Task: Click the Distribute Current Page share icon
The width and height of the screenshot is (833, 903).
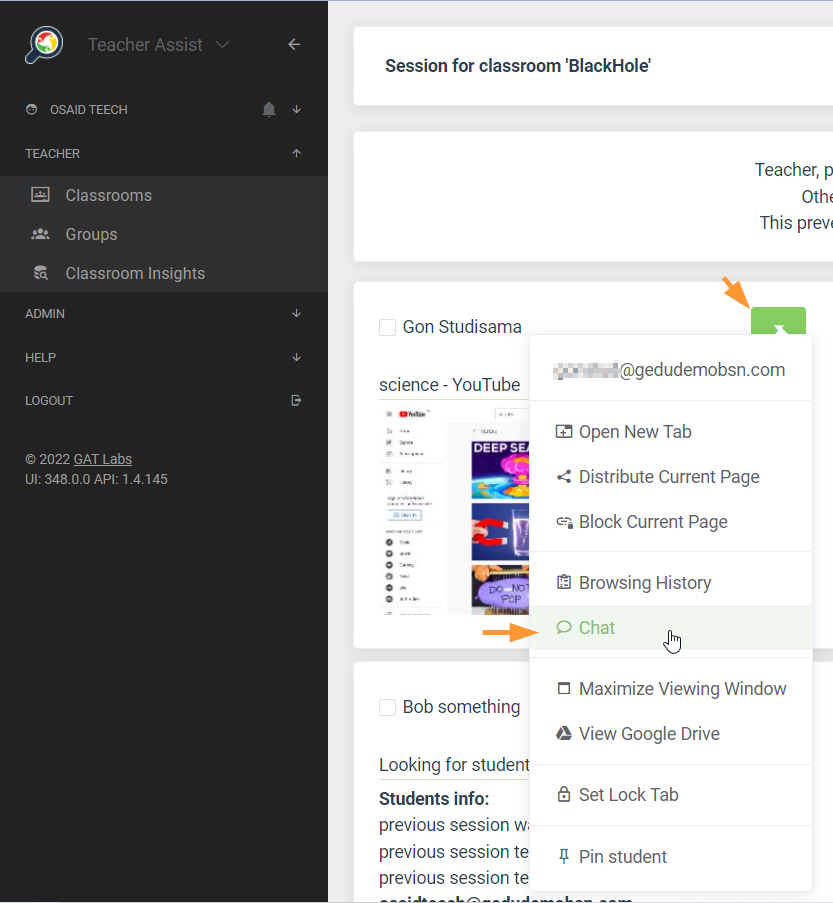Action: coord(563,476)
